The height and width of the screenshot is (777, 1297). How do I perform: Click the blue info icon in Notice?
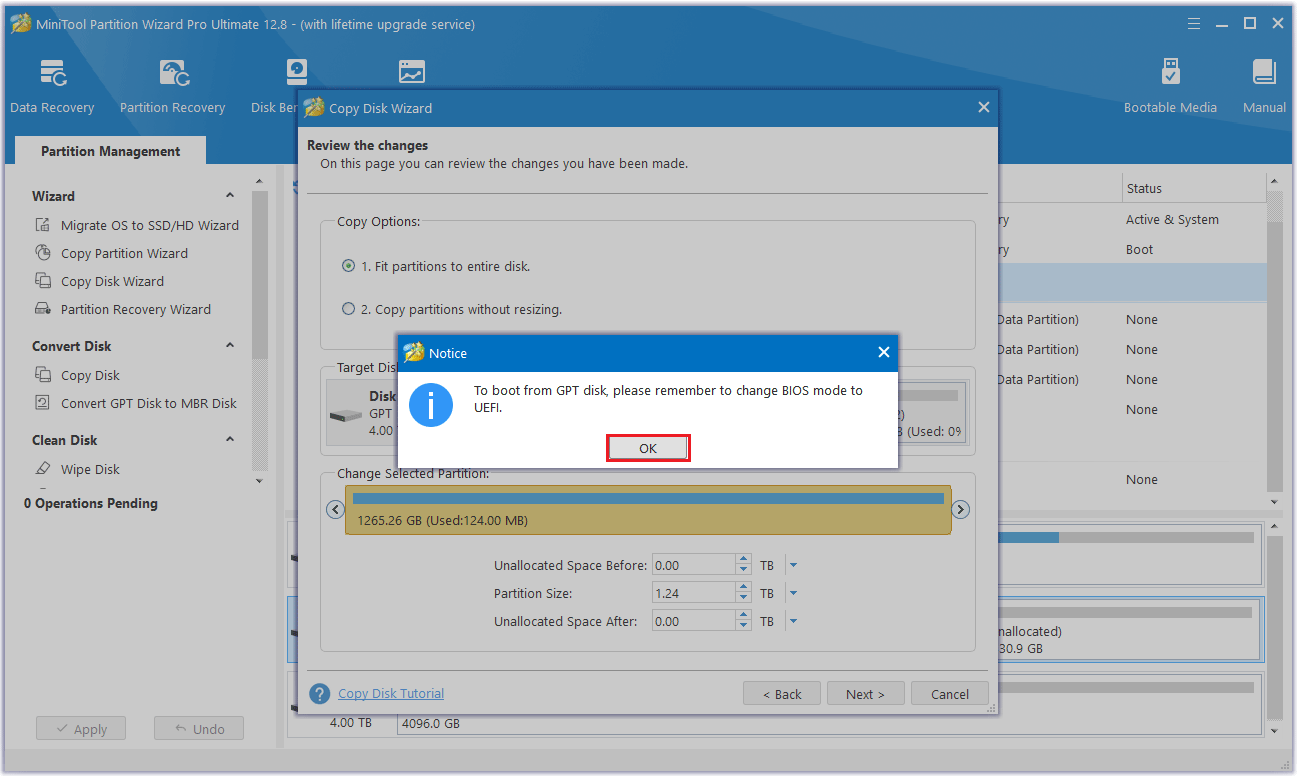point(432,405)
